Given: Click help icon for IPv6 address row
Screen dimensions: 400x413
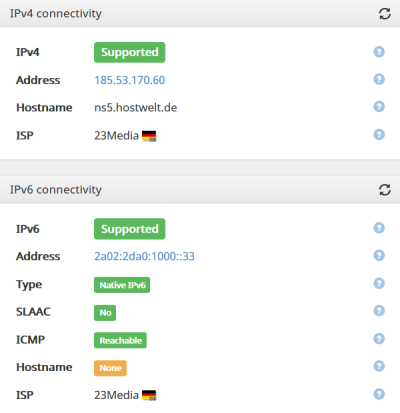Looking at the screenshot, I should [379, 255].
